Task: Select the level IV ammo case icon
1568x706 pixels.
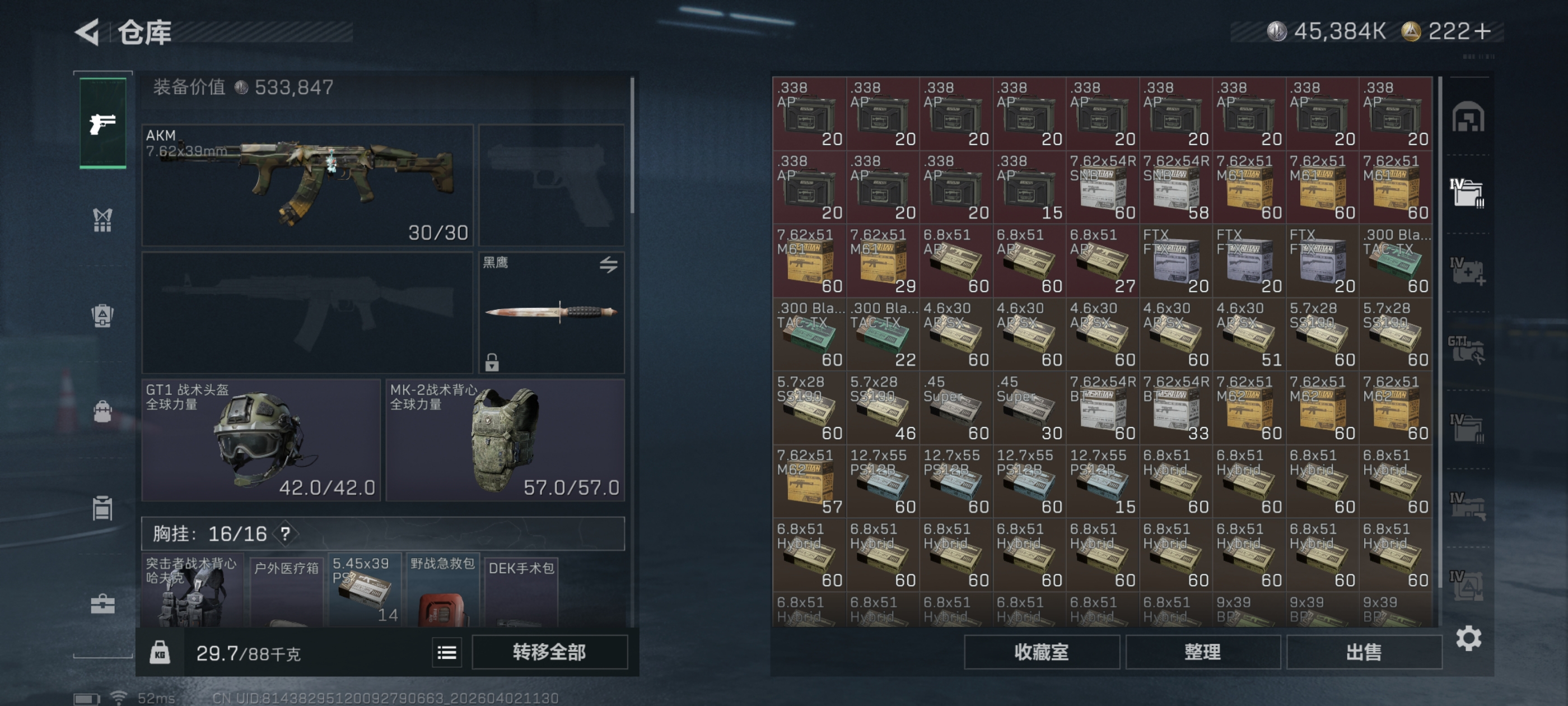Action: click(1466, 193)
